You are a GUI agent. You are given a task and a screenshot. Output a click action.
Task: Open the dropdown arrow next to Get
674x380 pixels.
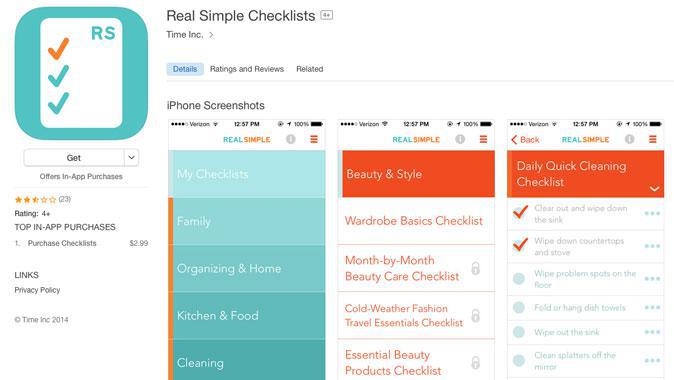tap(132, 158)
